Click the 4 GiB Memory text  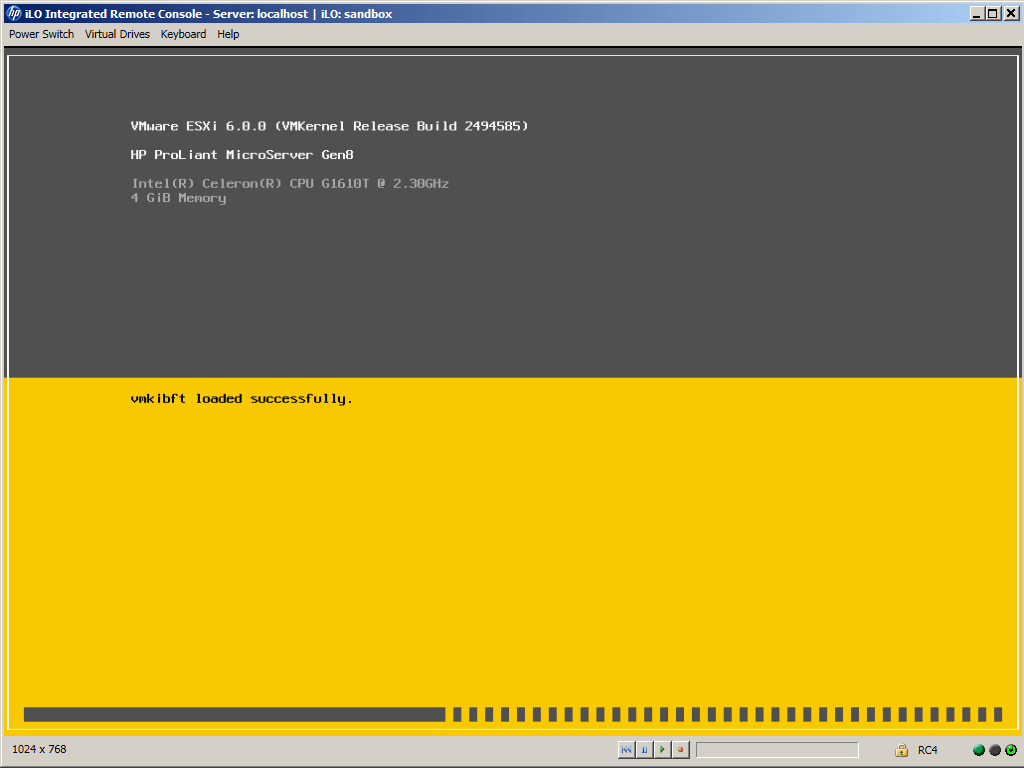tap(178, 198)
